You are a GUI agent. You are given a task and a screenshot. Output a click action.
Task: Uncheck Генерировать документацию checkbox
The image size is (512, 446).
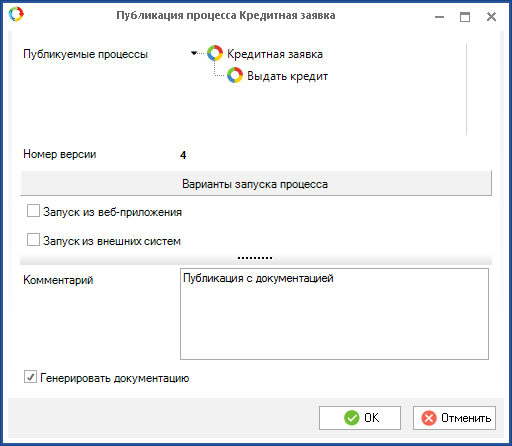pyautogui.click(x=30, y=377)
